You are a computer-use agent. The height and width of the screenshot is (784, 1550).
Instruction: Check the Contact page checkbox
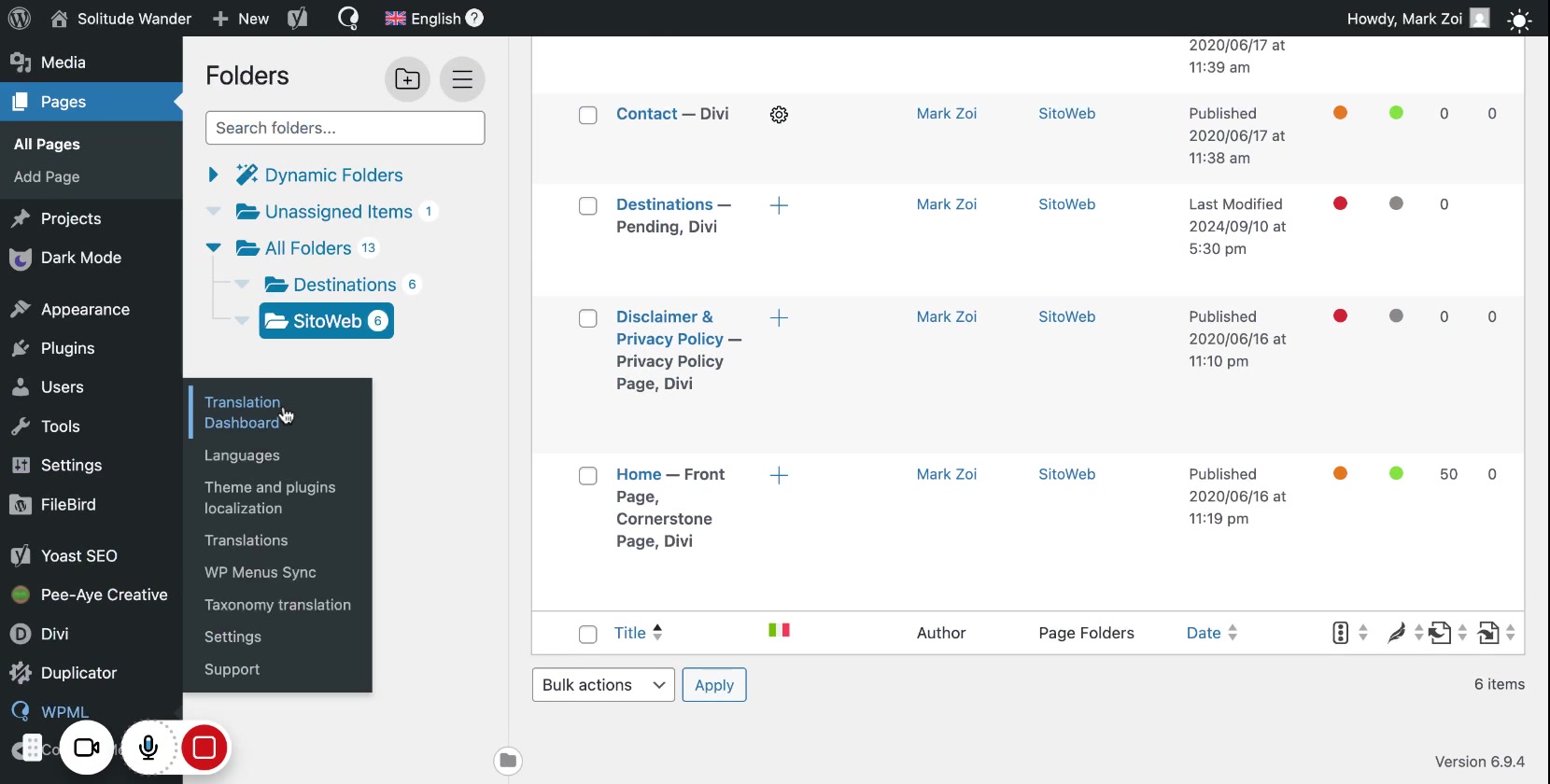[x=588, y=116]
